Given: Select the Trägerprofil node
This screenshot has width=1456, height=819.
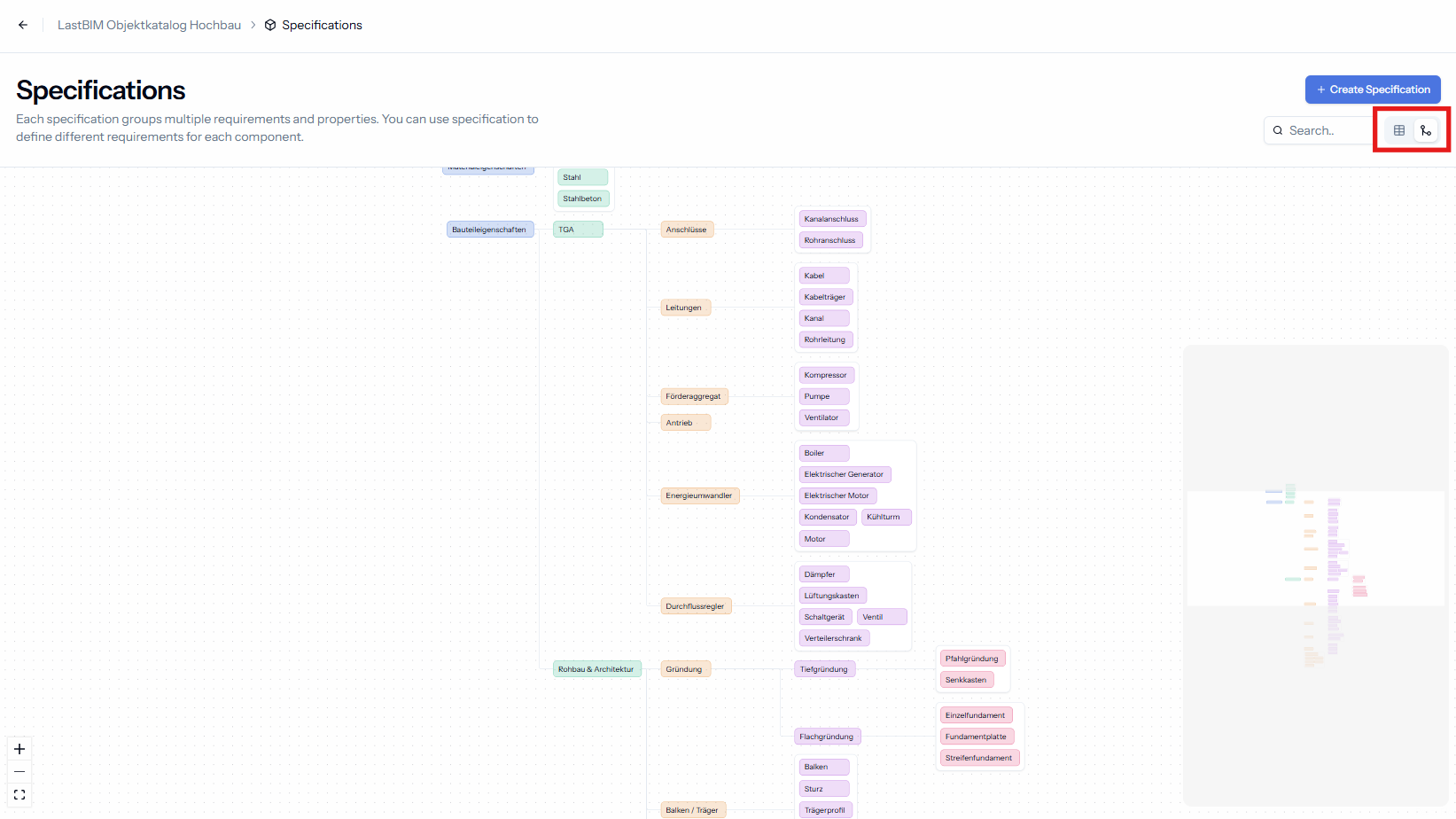Looking at the screenshot, I should [826, 810].
